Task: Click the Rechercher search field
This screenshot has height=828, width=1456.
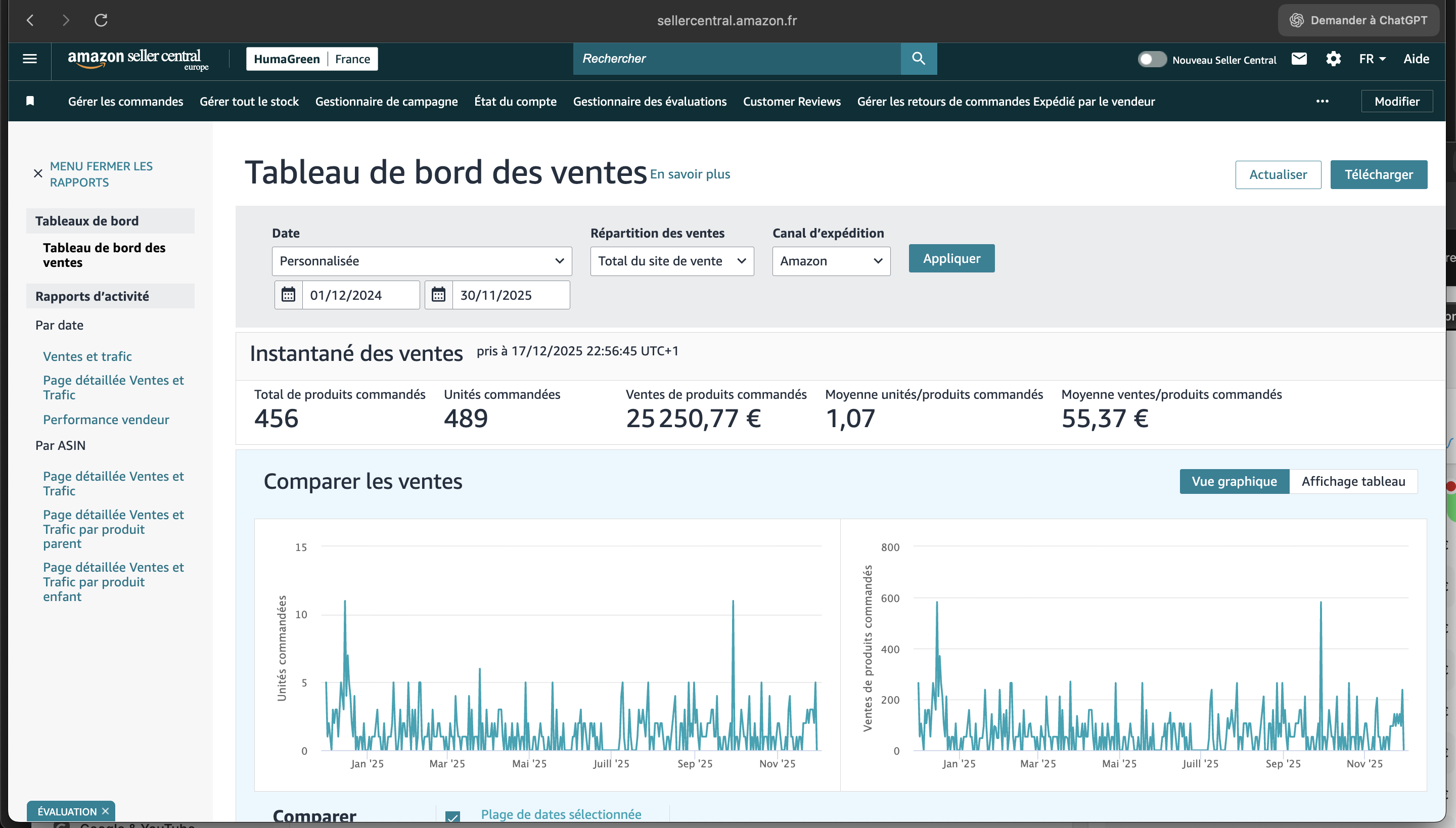Action: click(737, 59)
